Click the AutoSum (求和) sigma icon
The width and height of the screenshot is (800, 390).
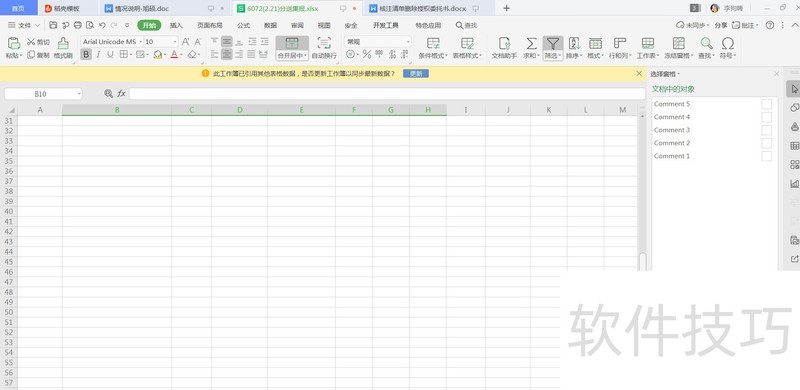click(x=531, y=43)
